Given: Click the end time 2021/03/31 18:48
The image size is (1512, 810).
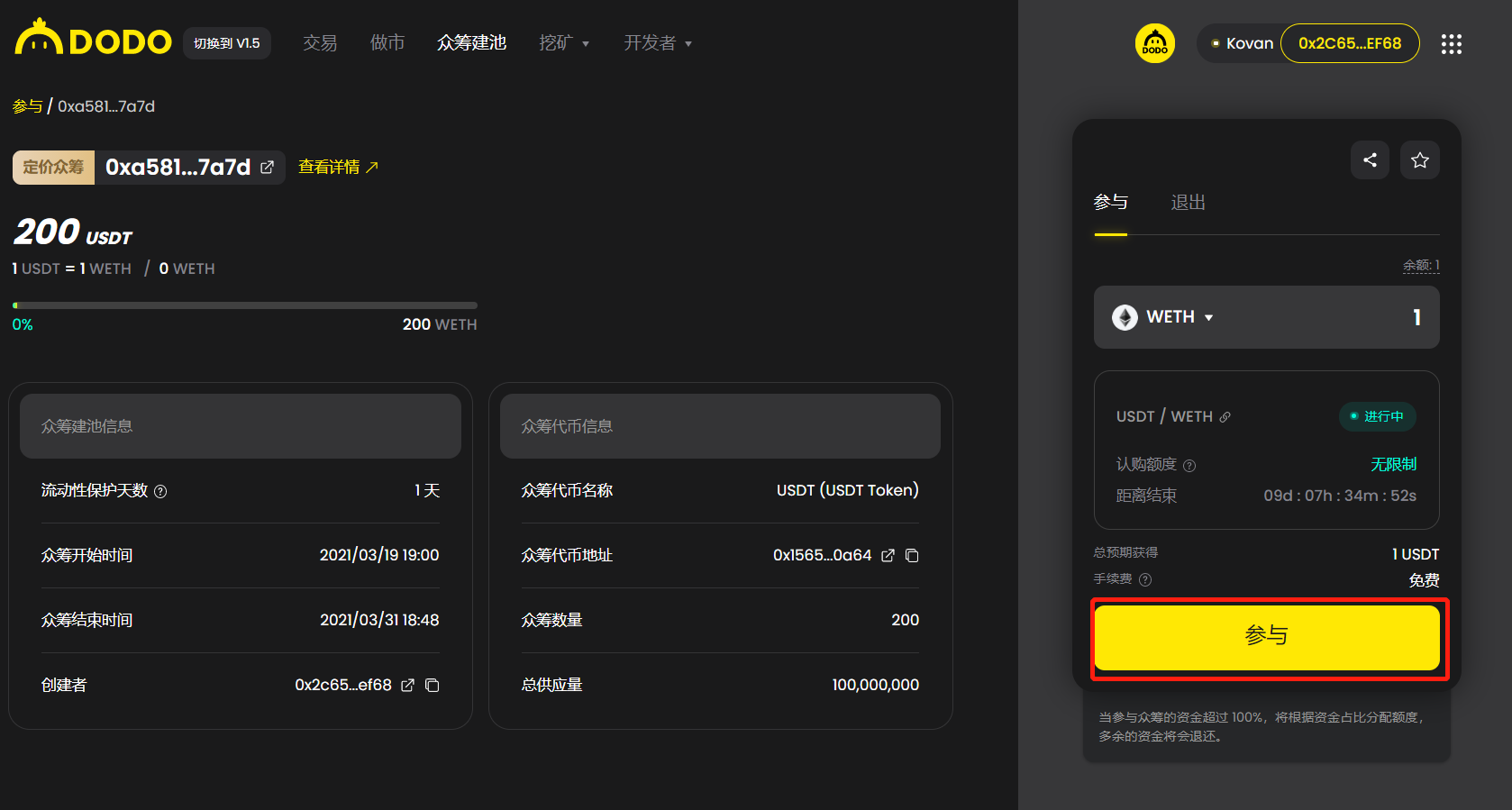Looking at the screenshot, I should (379, 620).
